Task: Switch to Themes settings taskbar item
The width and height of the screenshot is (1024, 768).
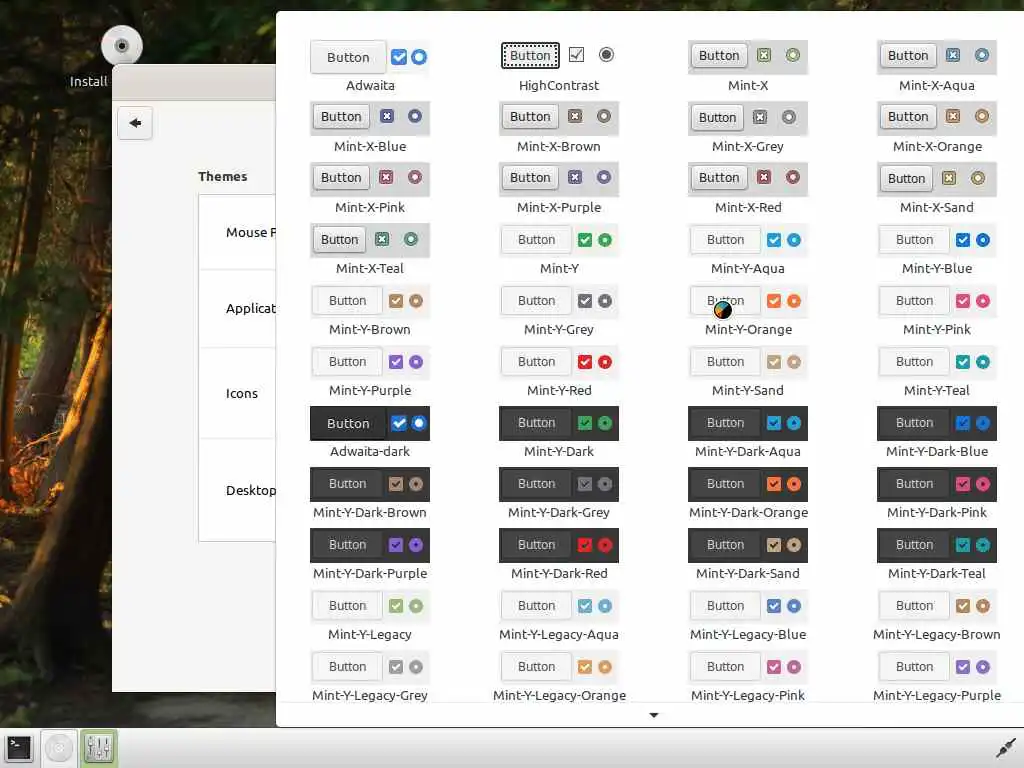Action: [99, 748]
